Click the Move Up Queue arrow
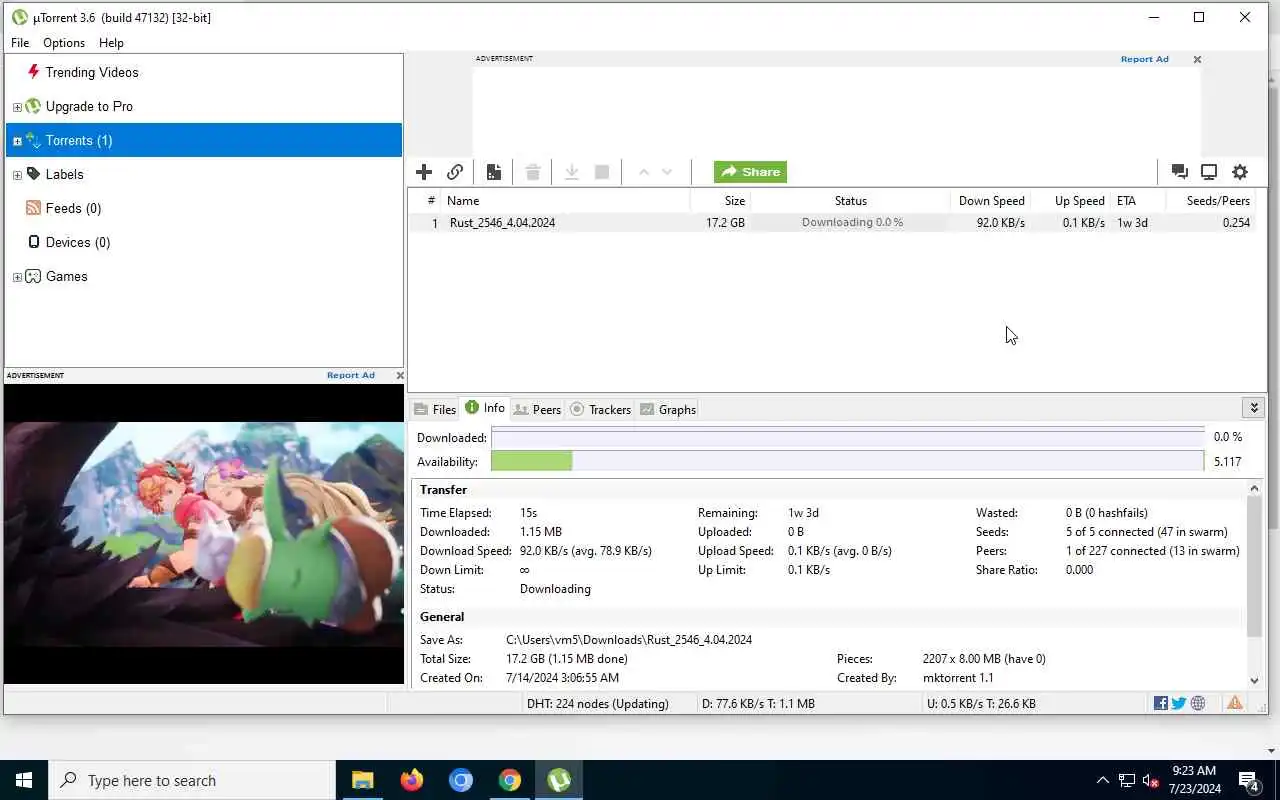This screenshot has height=800, width=1280. [x=644, y=172]
